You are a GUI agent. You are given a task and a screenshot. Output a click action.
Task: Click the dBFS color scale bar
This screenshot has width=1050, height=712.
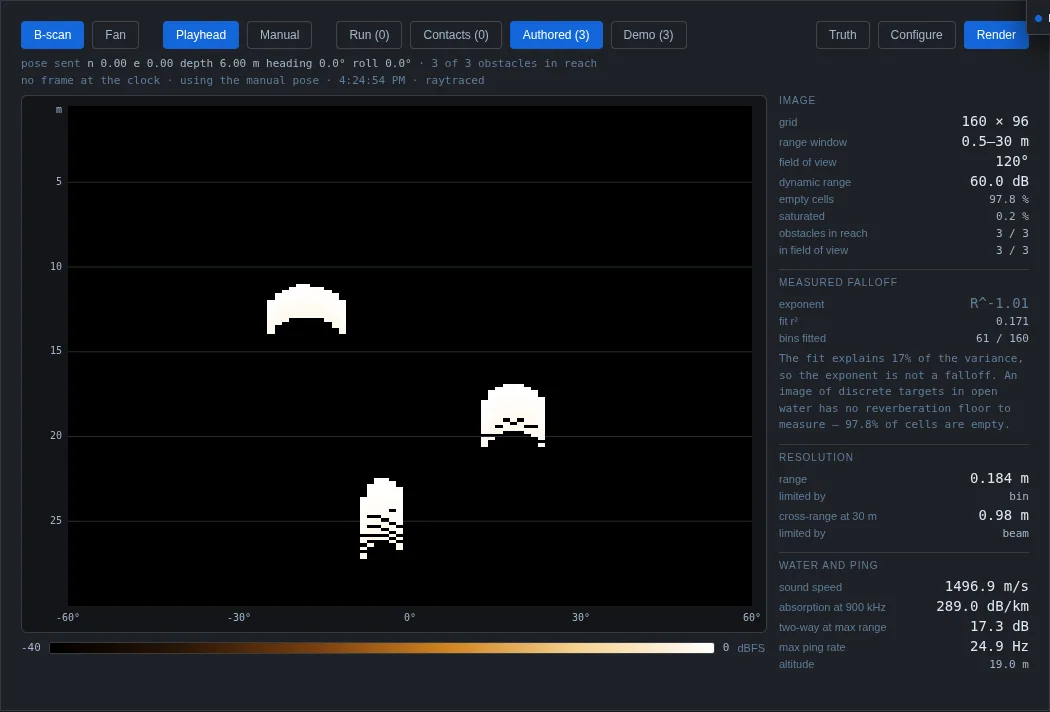[382, 648]
